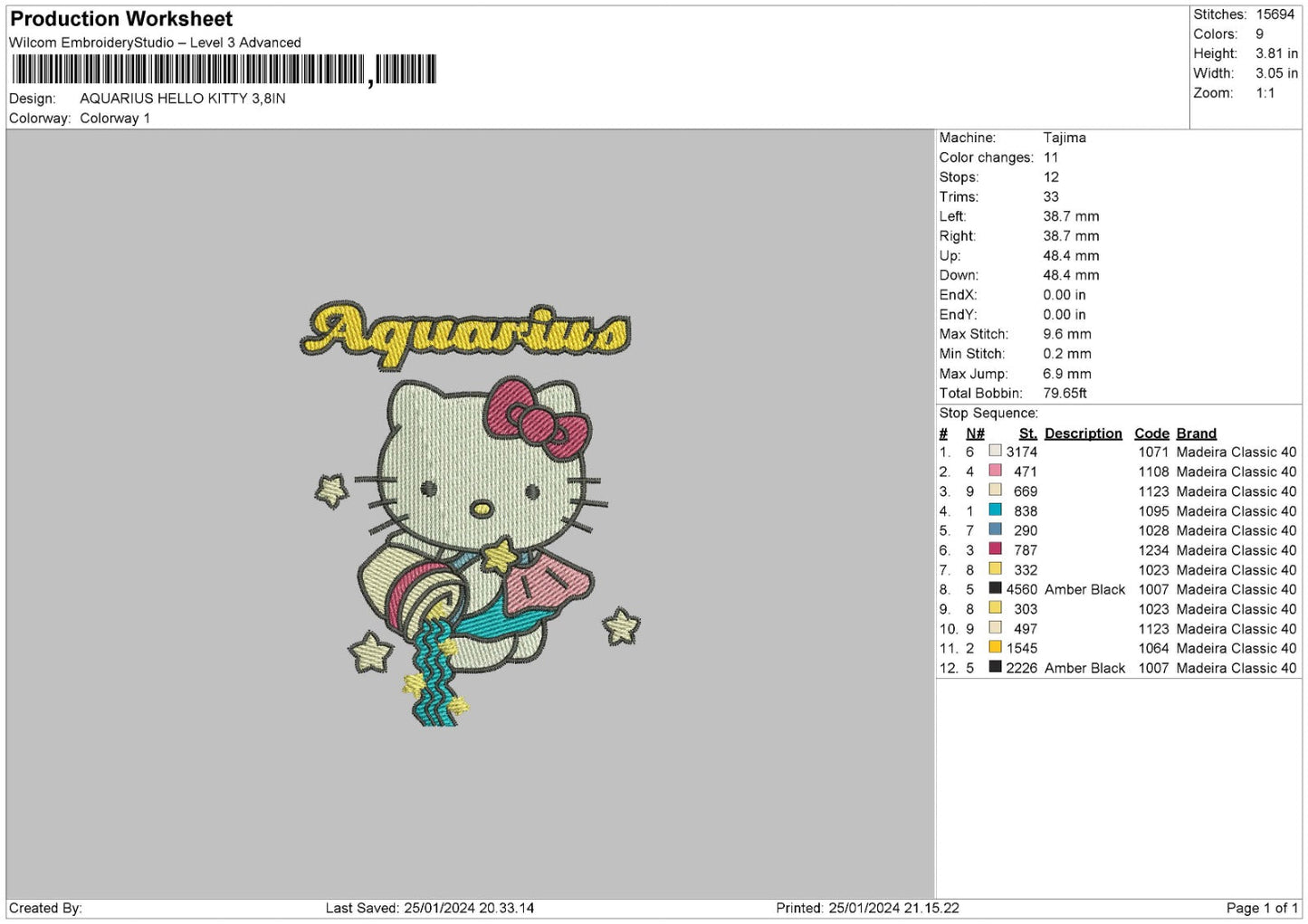The image size is (1308, 924).
Task: Click the Machine value Tajima
Action: [x=1065, y=138]
